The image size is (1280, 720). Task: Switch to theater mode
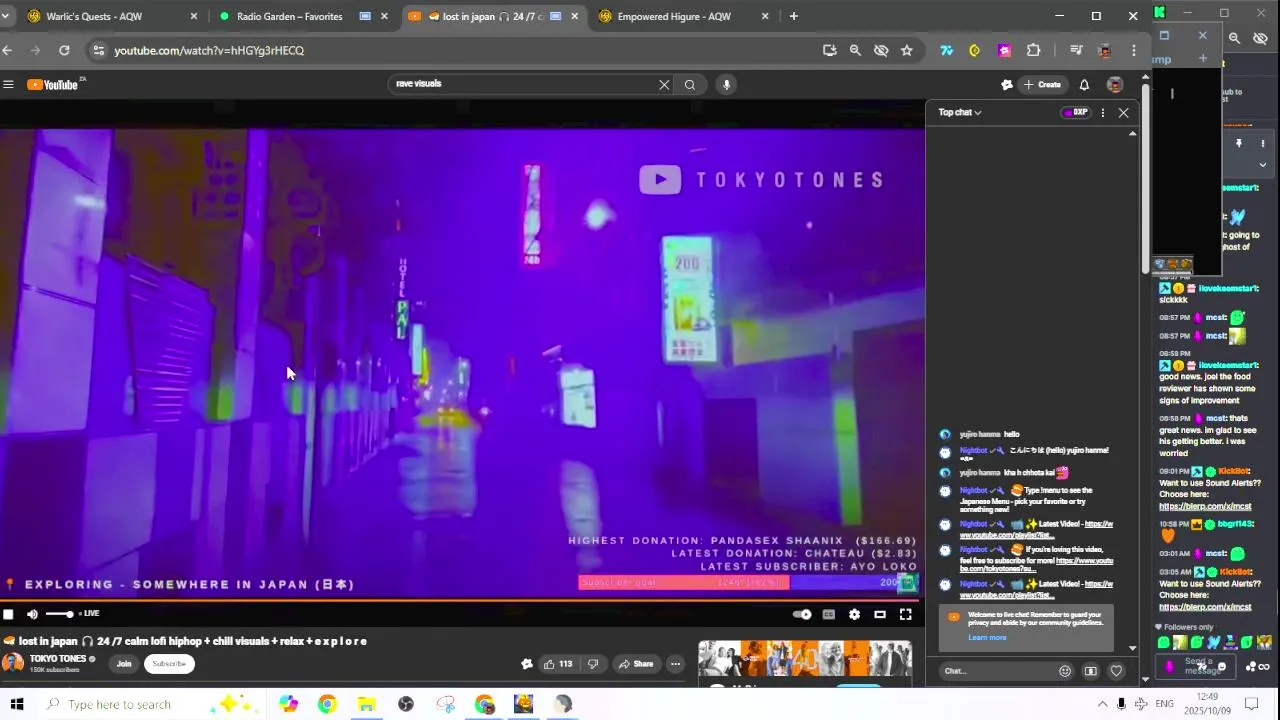[880, 614]
